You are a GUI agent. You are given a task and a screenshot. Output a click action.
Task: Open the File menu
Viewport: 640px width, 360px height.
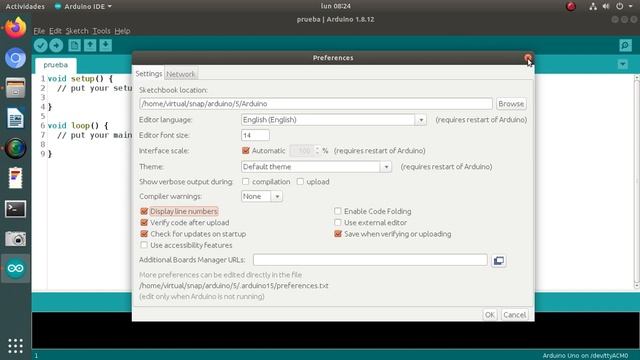coord(39,31)
